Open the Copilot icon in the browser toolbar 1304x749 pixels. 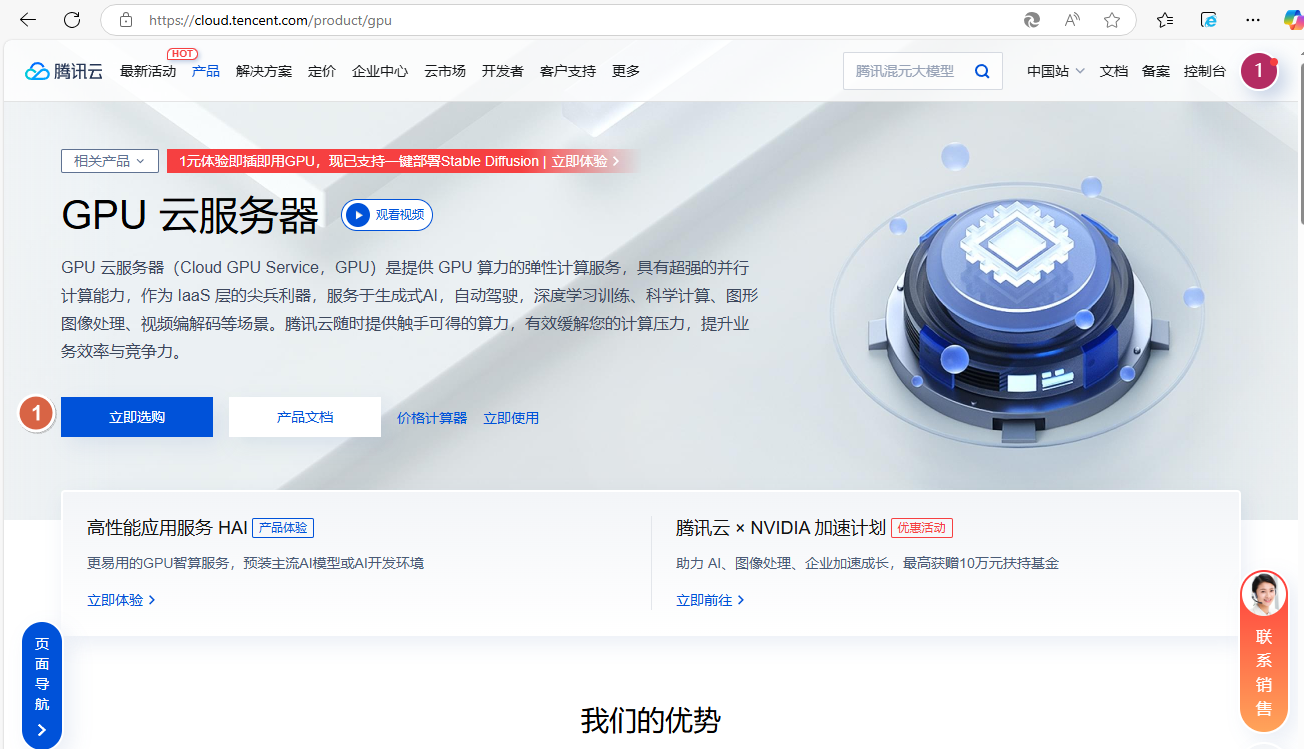(x=1293, y=20)
